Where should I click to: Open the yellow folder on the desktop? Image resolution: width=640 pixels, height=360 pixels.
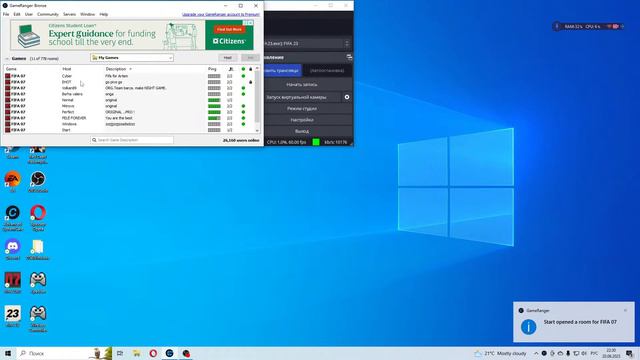click(38, 249)
